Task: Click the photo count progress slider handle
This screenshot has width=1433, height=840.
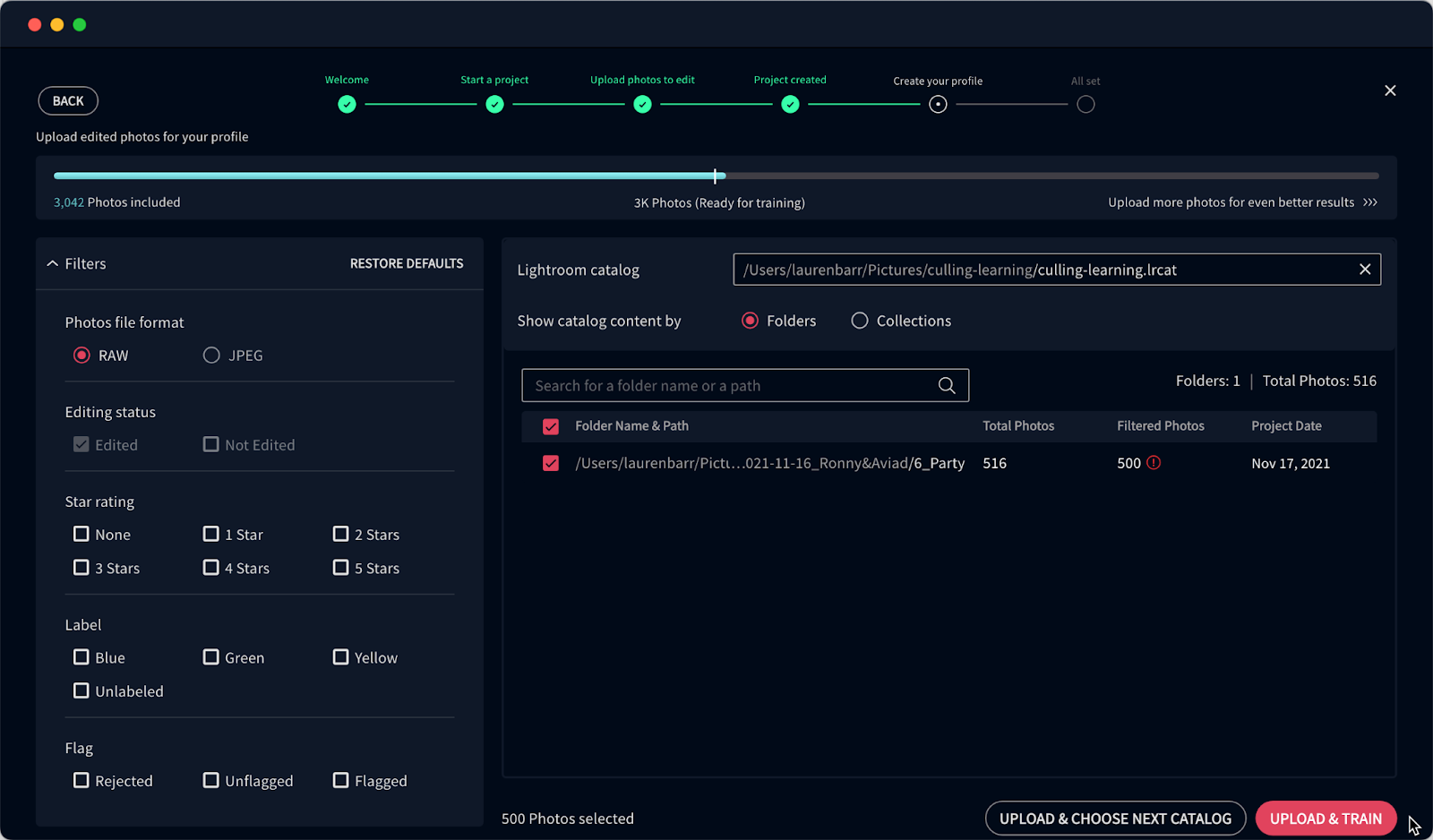Action: (x=715, y=176)
